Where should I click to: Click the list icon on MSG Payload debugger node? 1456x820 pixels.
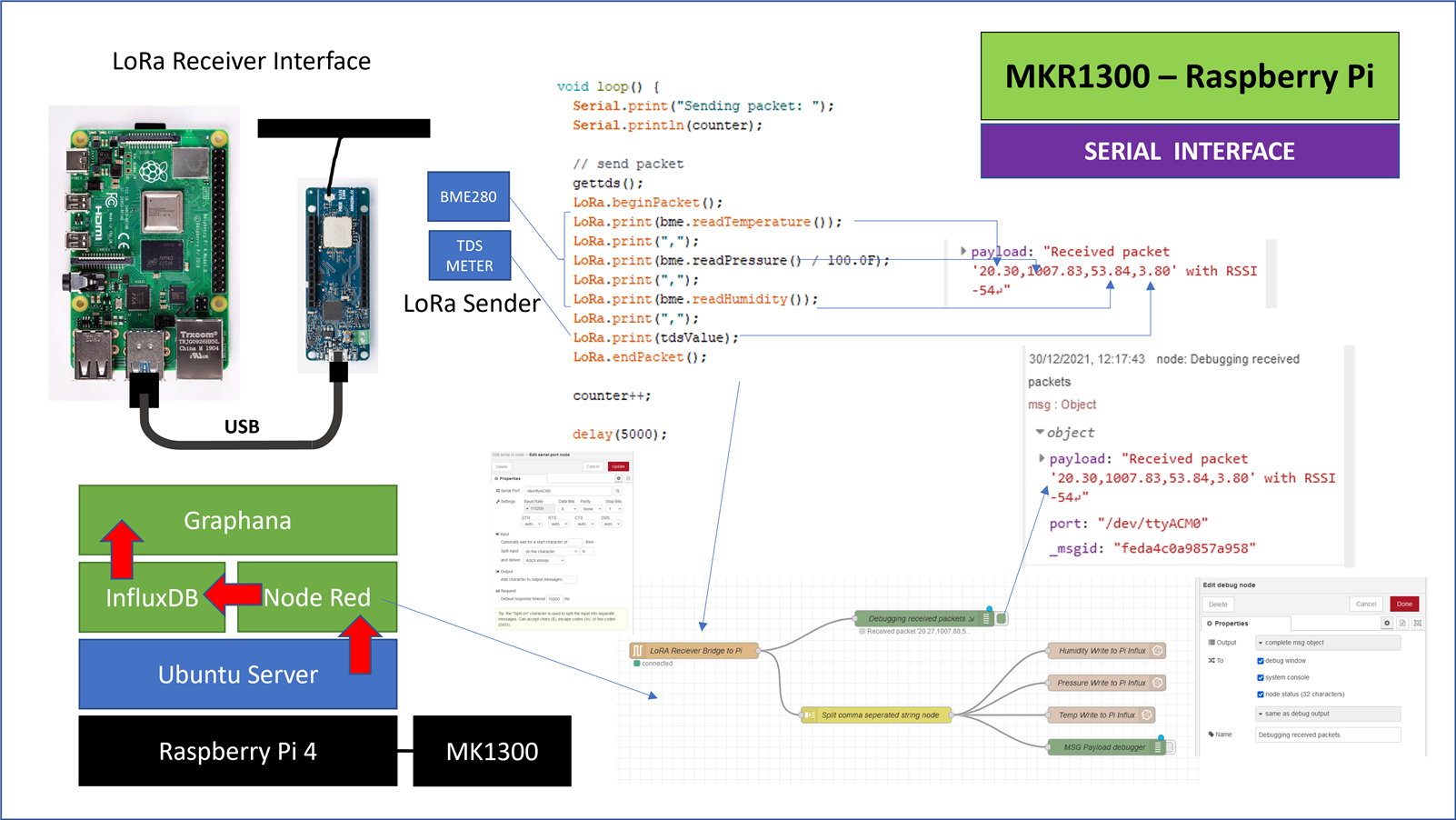[1158, 747]
